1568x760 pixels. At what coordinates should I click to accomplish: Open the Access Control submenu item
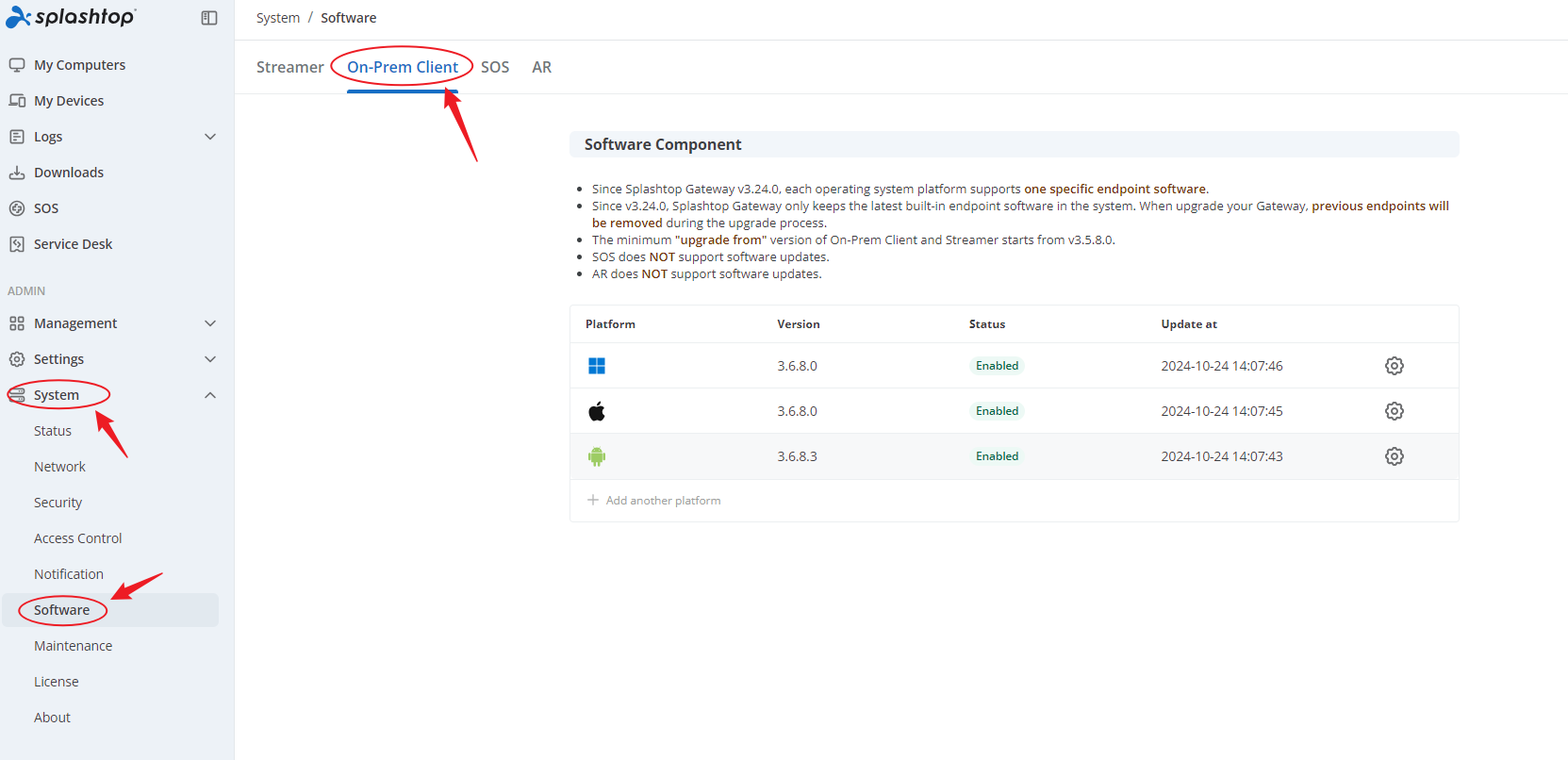pyautogui.click(x=78, y=538)
